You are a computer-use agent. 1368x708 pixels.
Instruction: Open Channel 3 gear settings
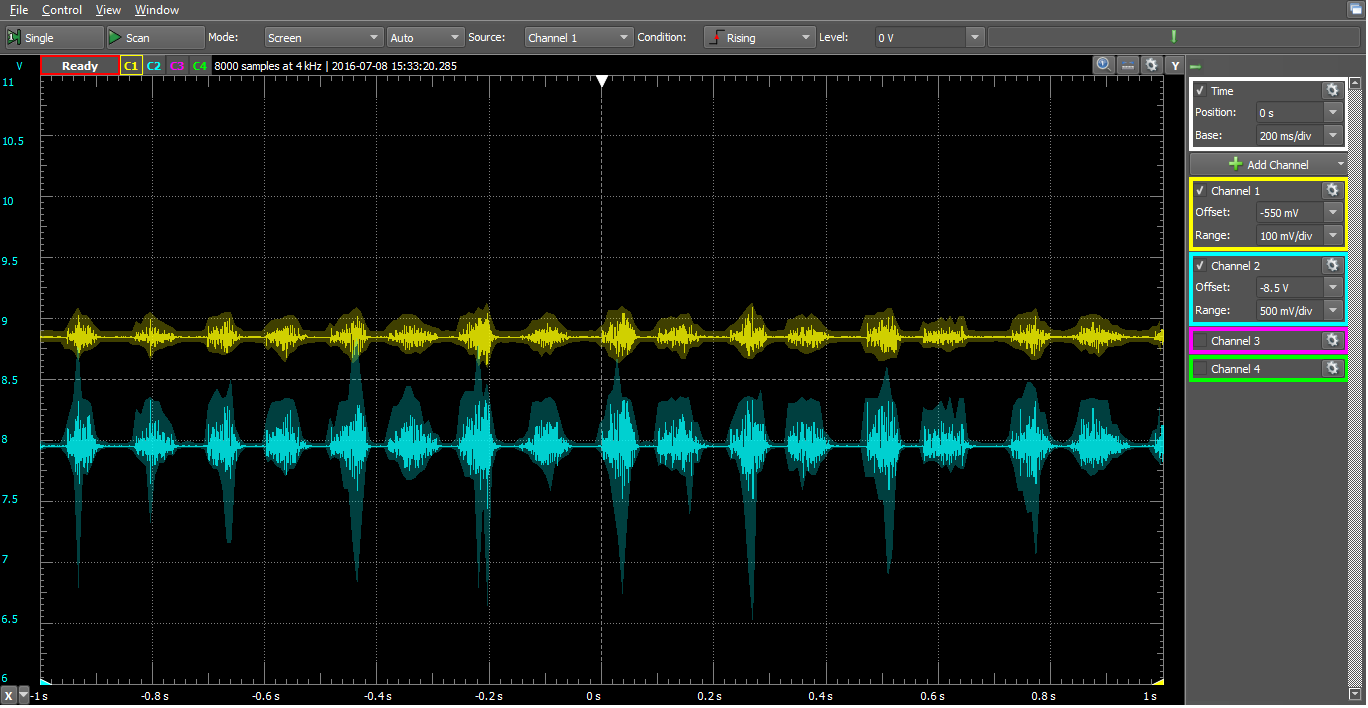(x=1331, y=341)
